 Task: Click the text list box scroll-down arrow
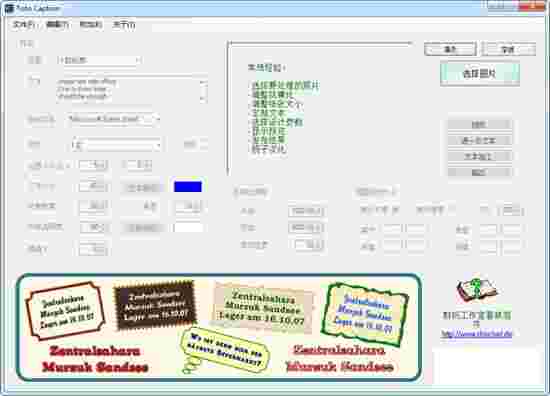203,99
